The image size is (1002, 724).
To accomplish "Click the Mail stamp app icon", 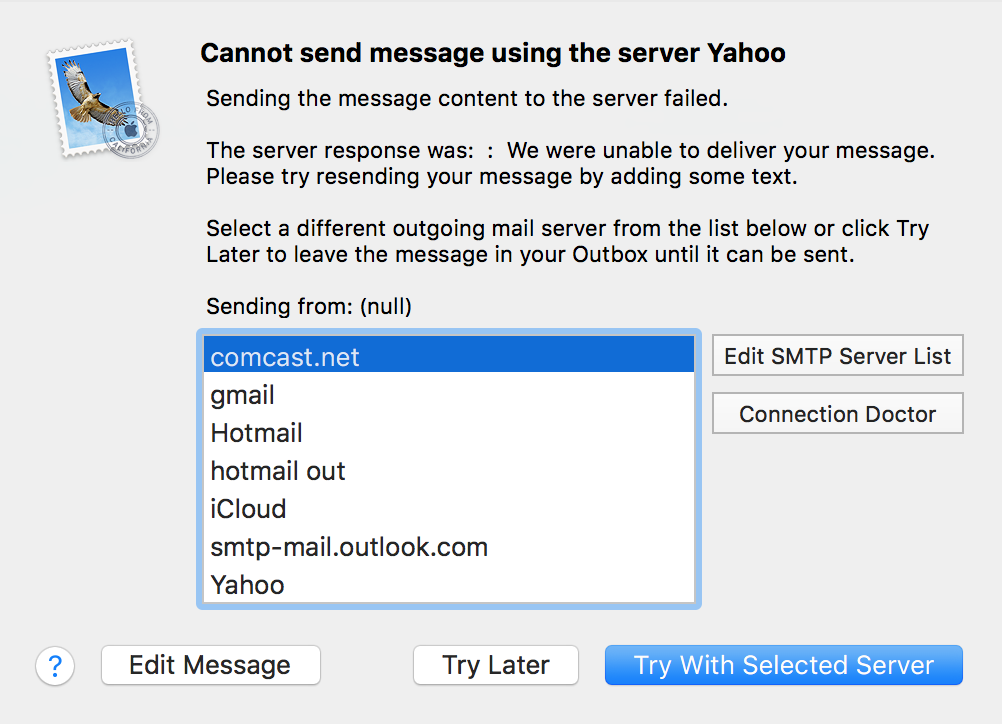I will [x=103, y=99].
